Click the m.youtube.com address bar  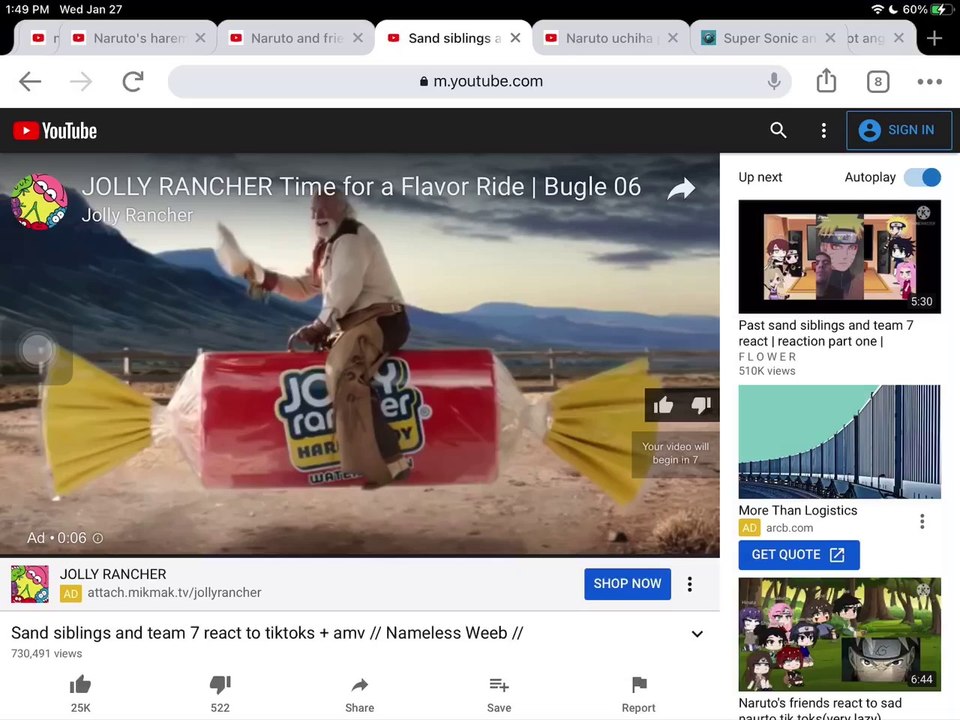point(479,81)
